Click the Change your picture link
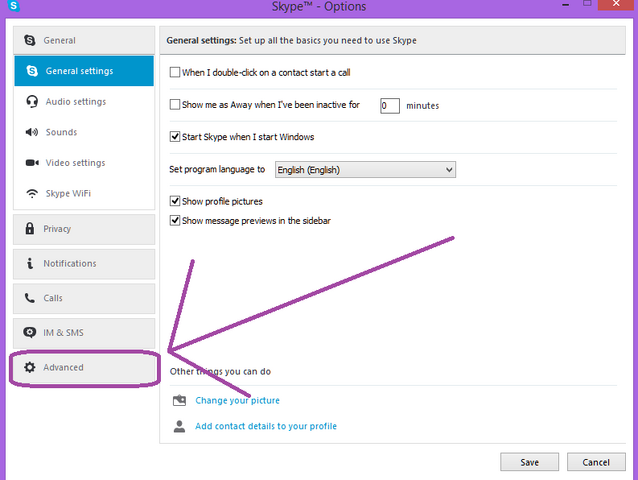The height and width of the screenshot is (480, 638). coord(237,400)
